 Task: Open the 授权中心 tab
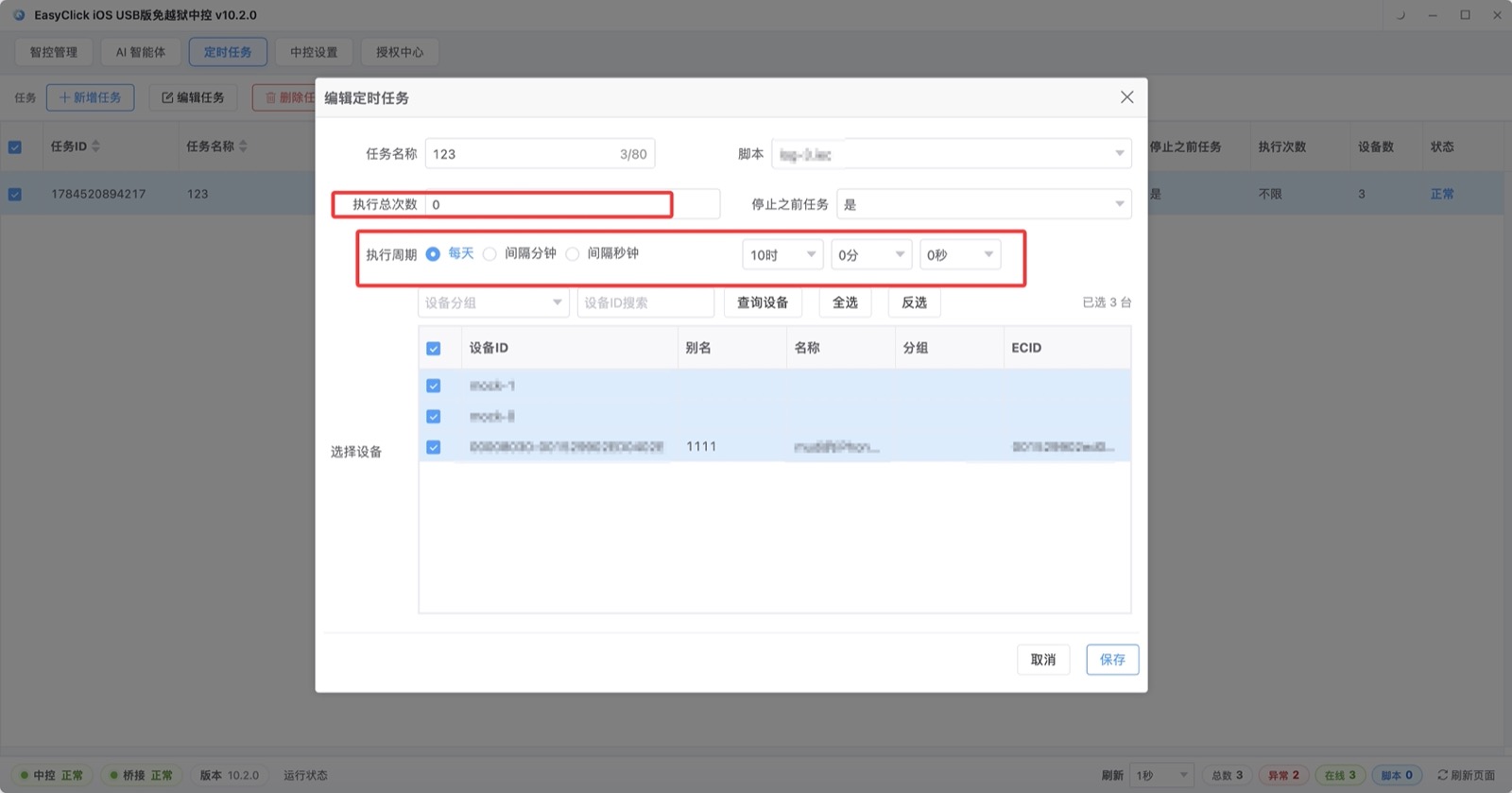pos(400,52)
